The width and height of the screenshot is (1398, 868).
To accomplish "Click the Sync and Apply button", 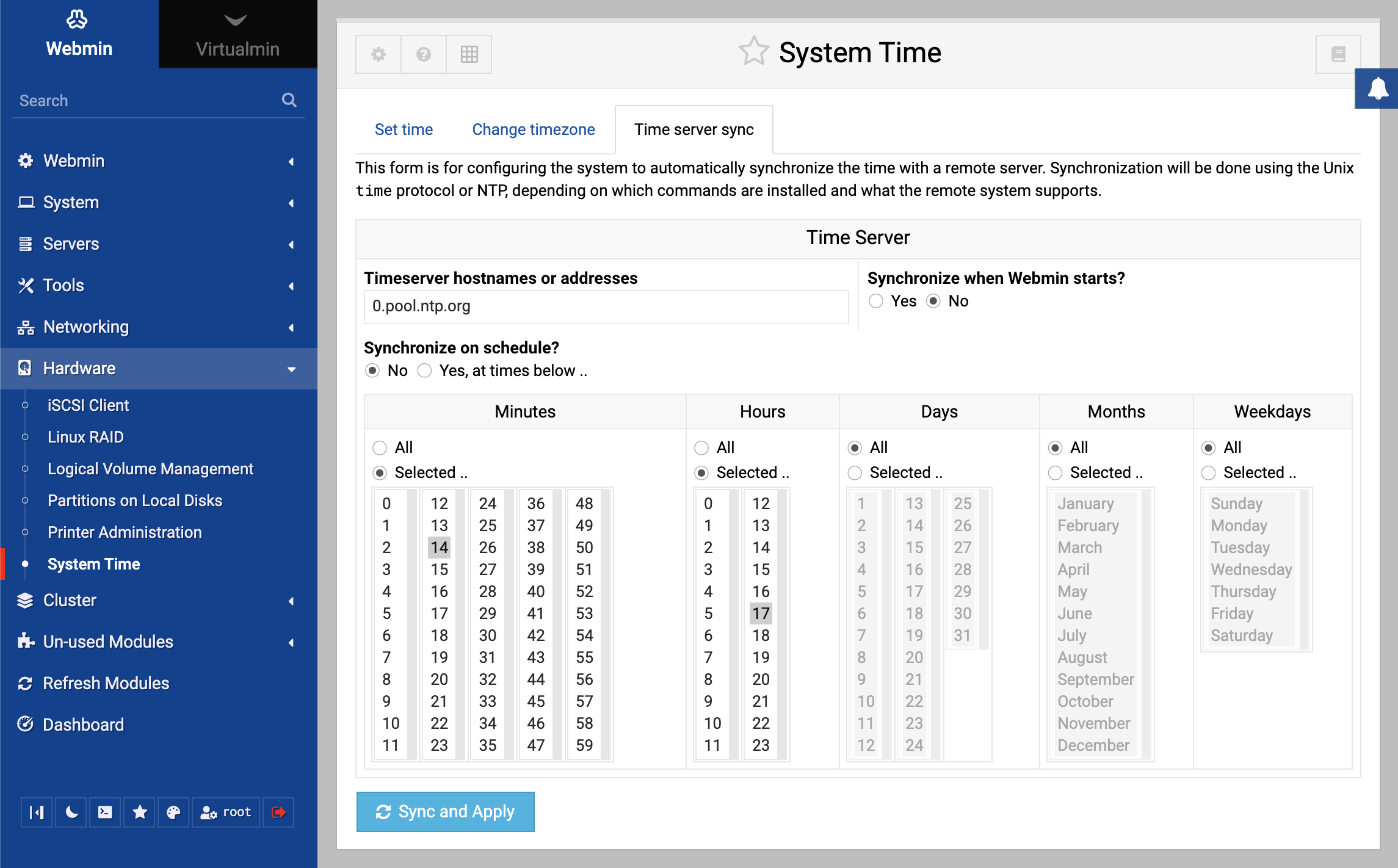I will 446,812.
